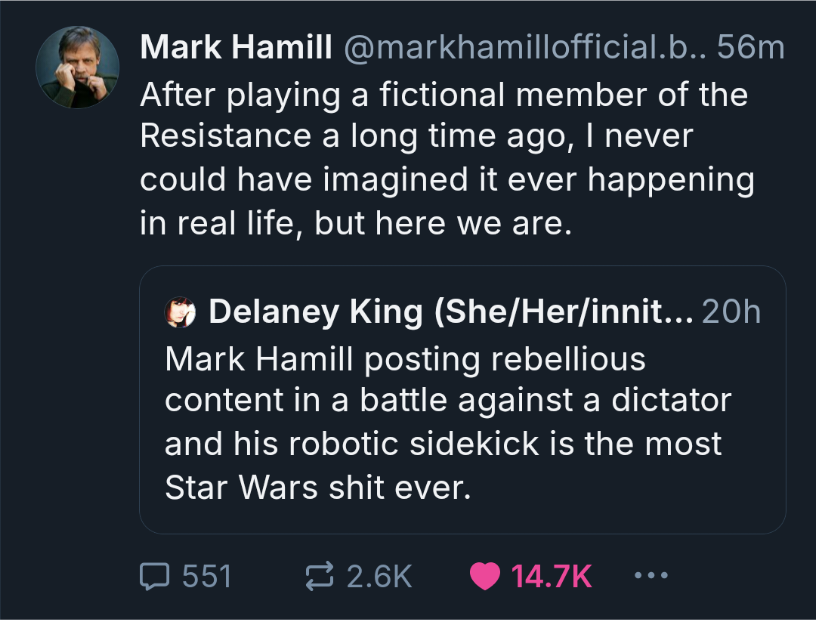Open Mark Hamill's profile avatar
816x620 pixels.
pos(77,67)
